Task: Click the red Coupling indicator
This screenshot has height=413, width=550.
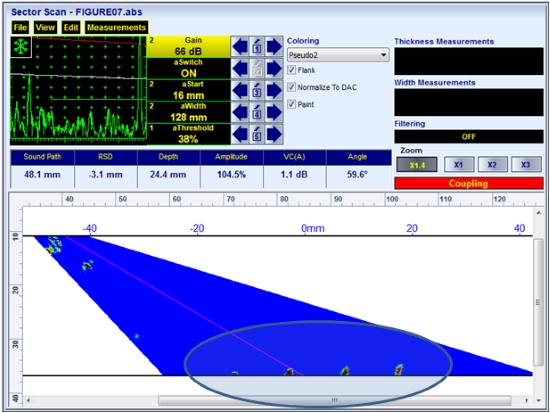Action: pyautogui.click(x=469, y=183)
